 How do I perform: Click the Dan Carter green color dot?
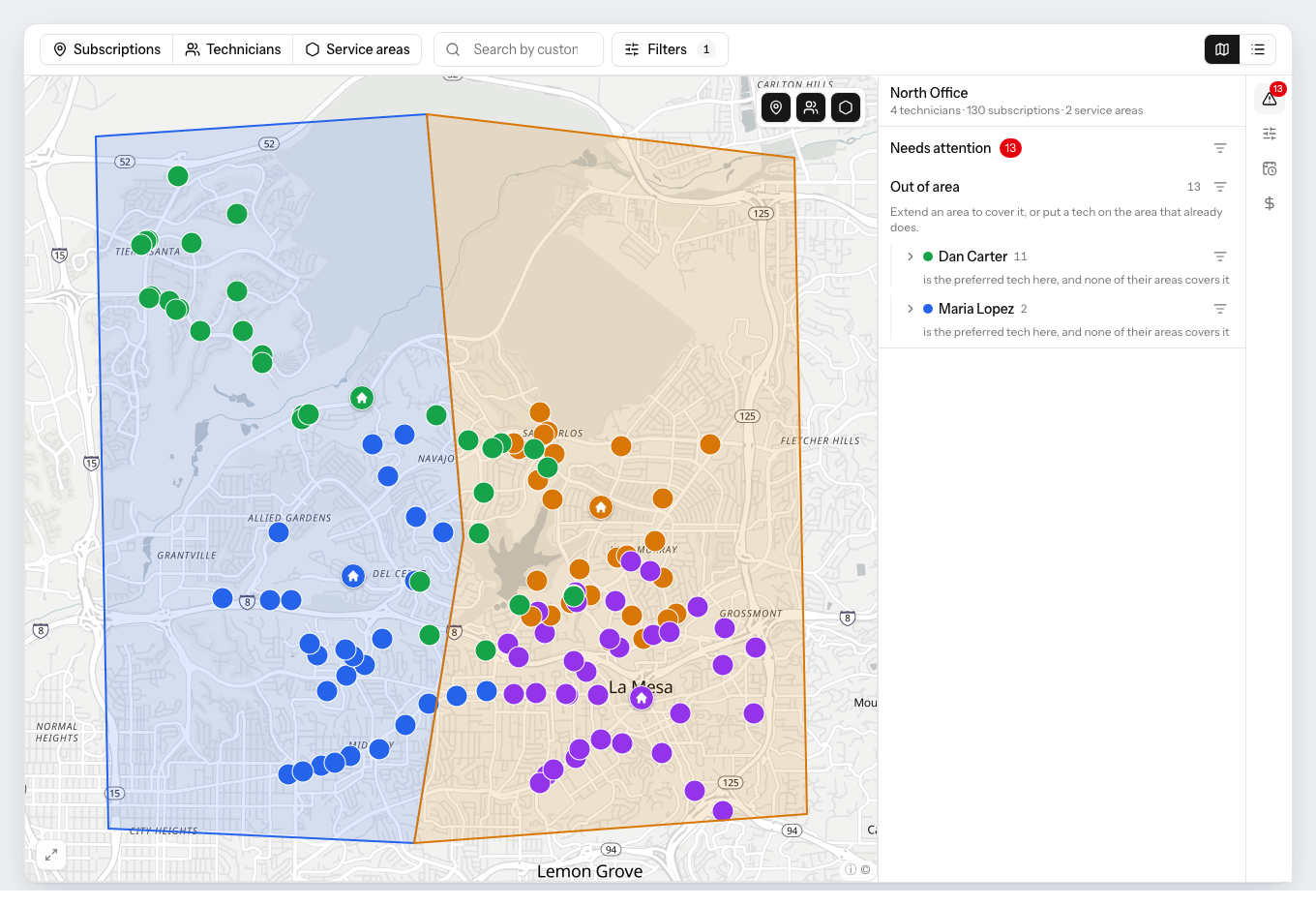[x=928, y=257]
